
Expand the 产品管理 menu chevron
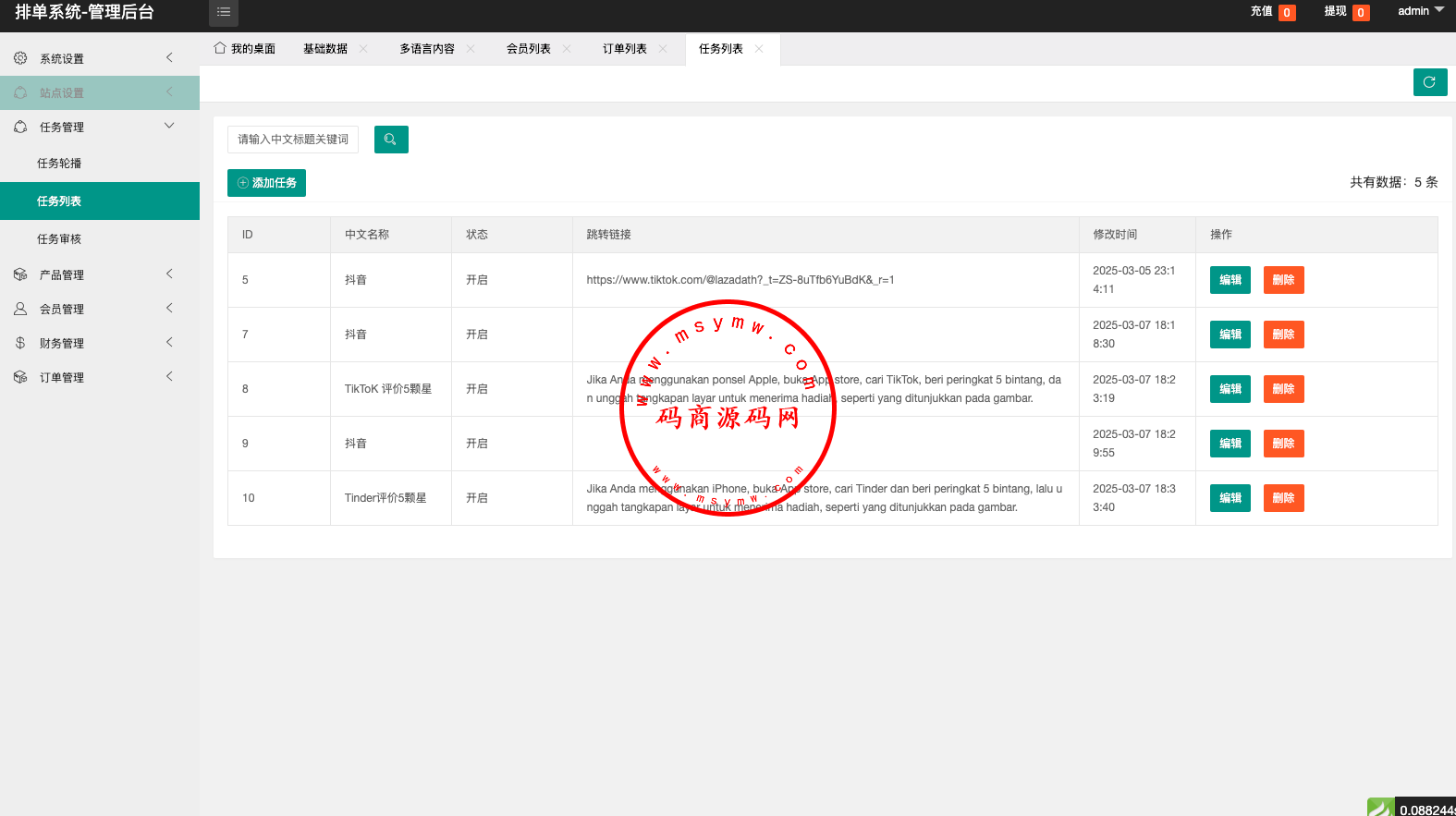(169, 274)
